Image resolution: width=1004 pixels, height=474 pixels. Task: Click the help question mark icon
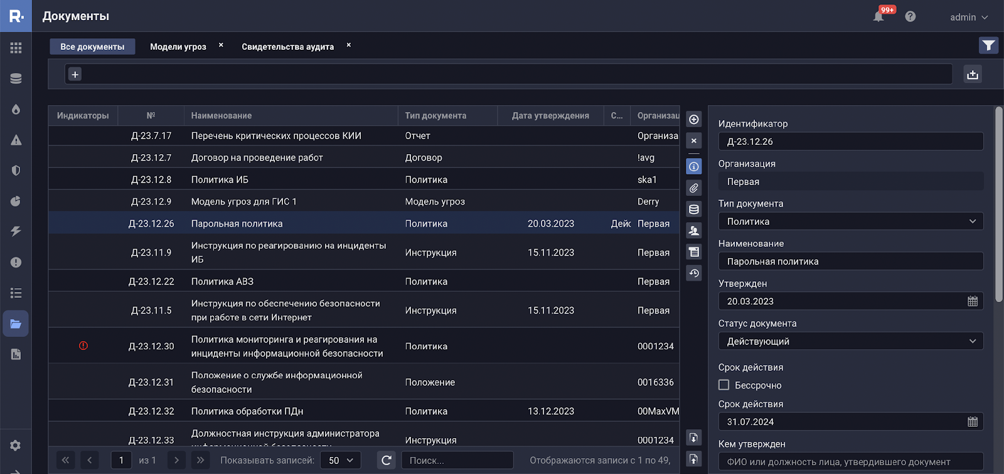910,16
